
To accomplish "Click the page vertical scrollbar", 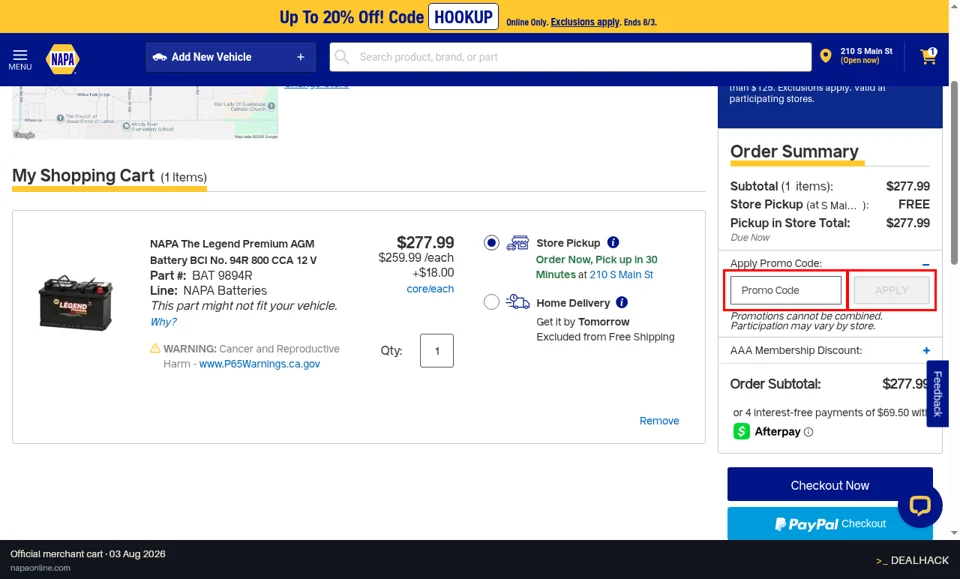I will coord(954,174).
